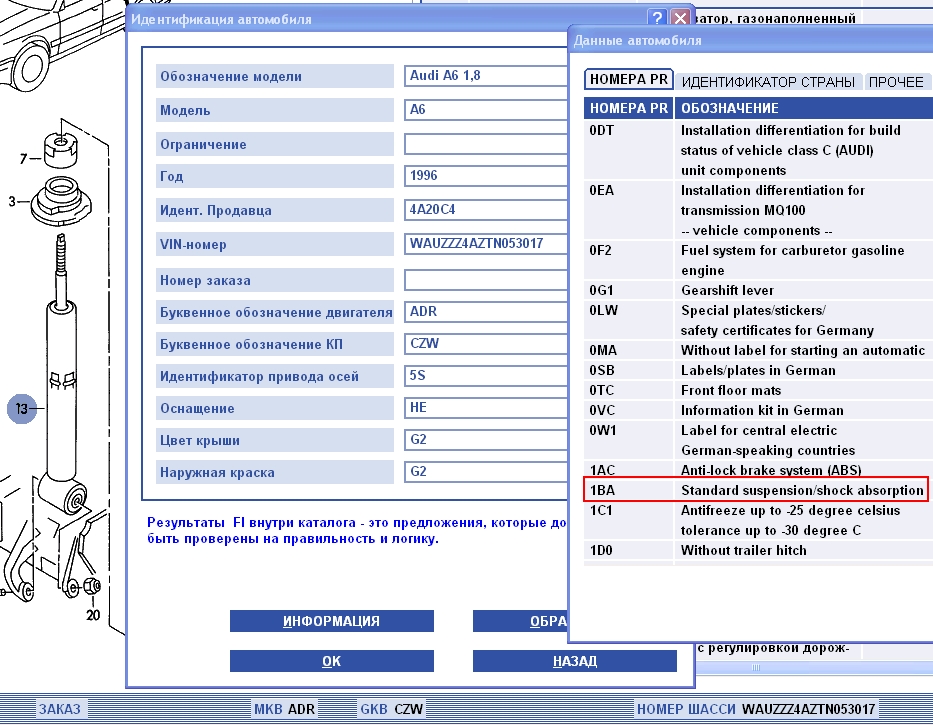Click the Буквенное обозначение двигателя label
This screenshot has height=725, width=933.
point(276,312)
